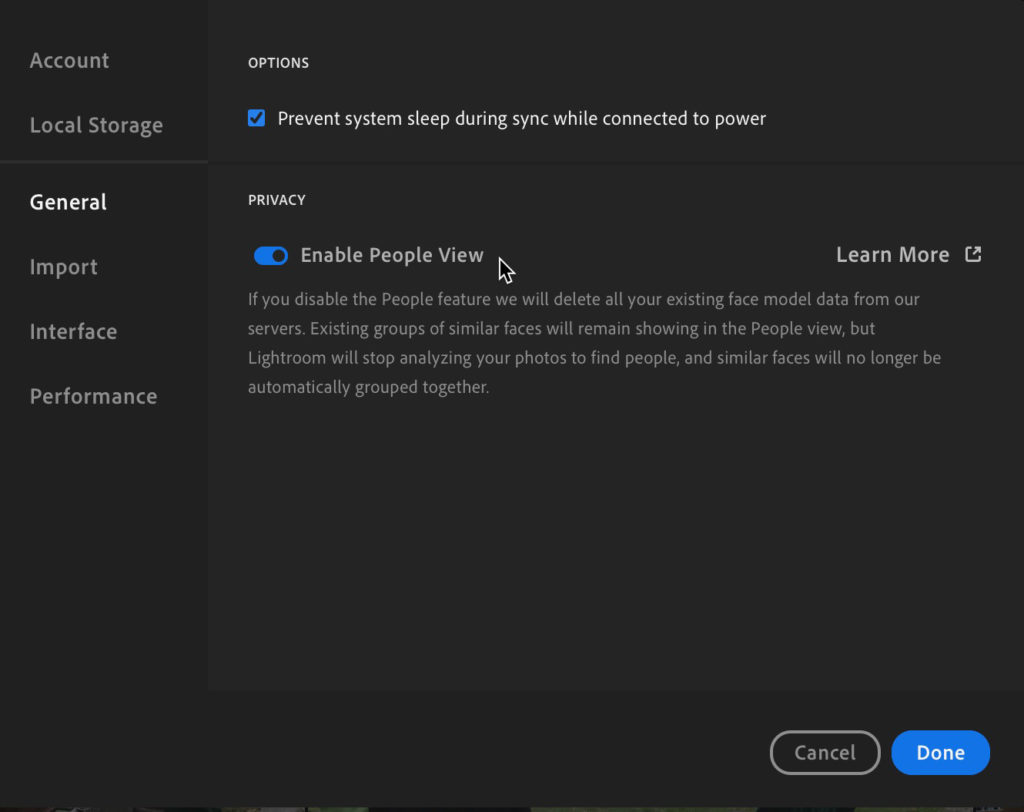Screen dimensions: 1024x812
Task: Click the Prevent system sleep label text
Action: click(522, 118)
